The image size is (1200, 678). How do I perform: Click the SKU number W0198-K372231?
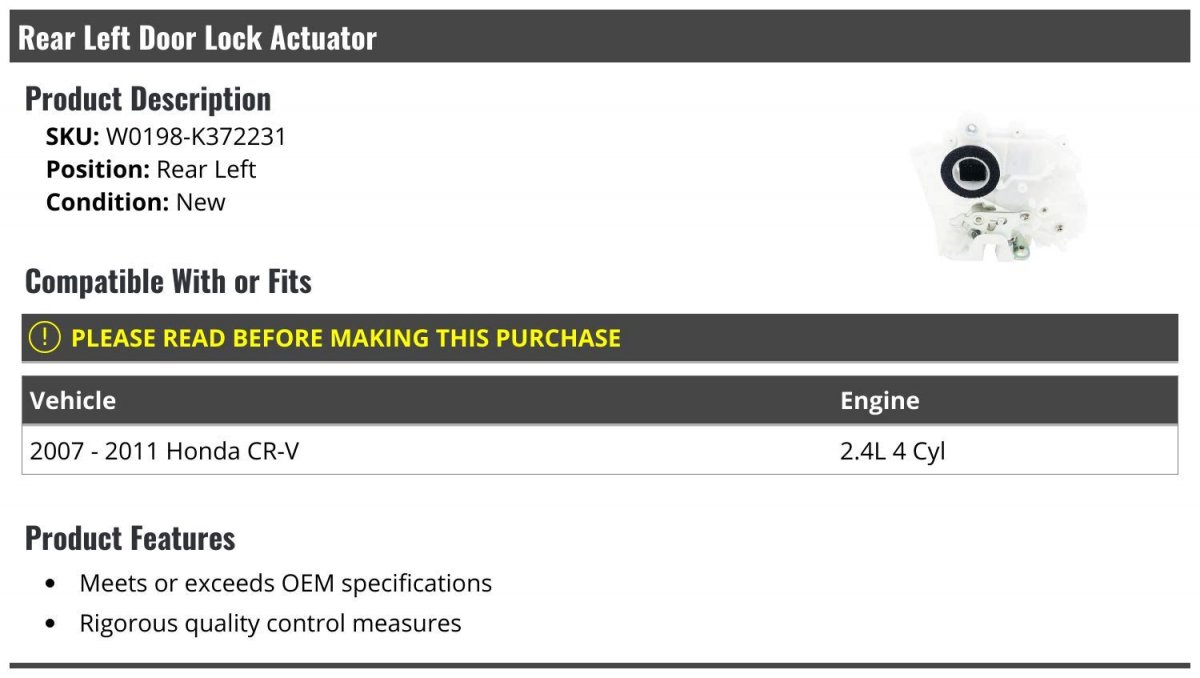pyautogui.click(x=196, y=137)
